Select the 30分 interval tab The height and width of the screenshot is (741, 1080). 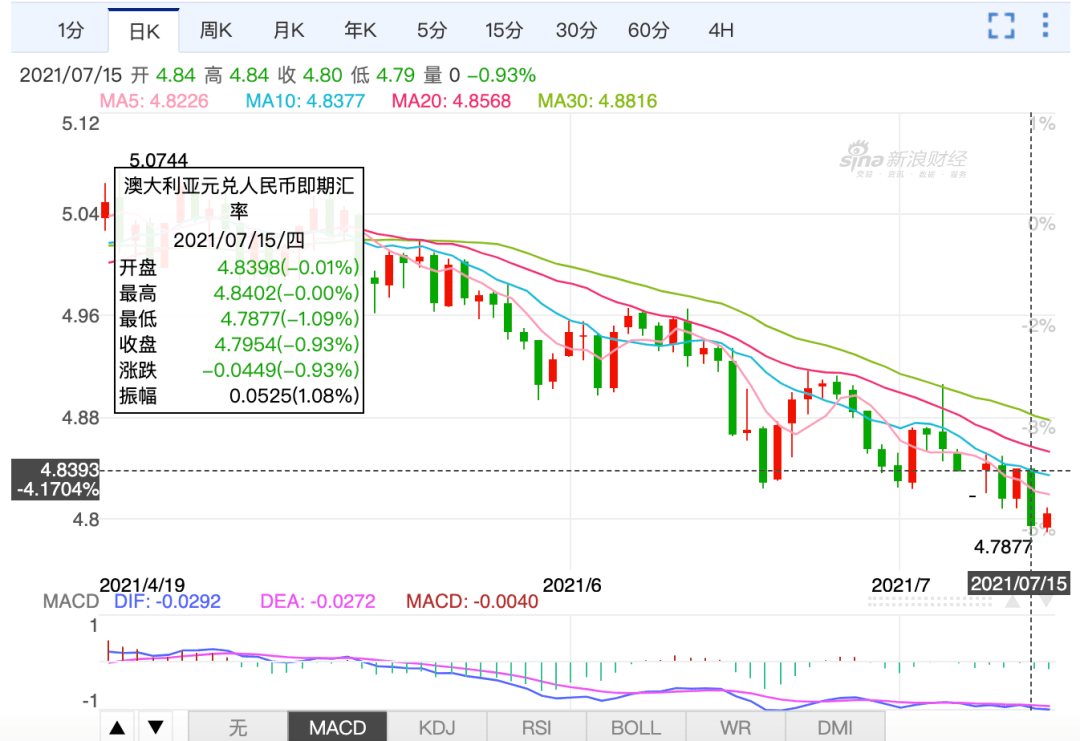tap(575, 30)
